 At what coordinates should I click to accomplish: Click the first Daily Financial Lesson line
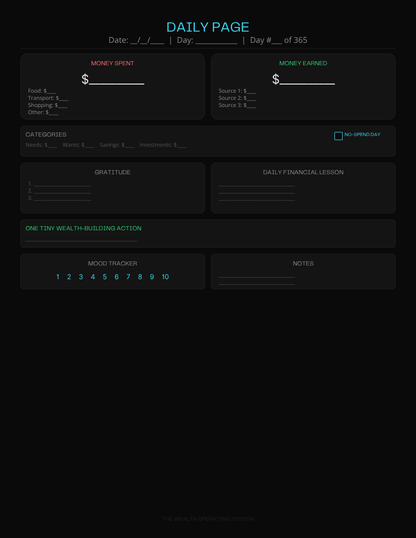[x=257, y=186]
